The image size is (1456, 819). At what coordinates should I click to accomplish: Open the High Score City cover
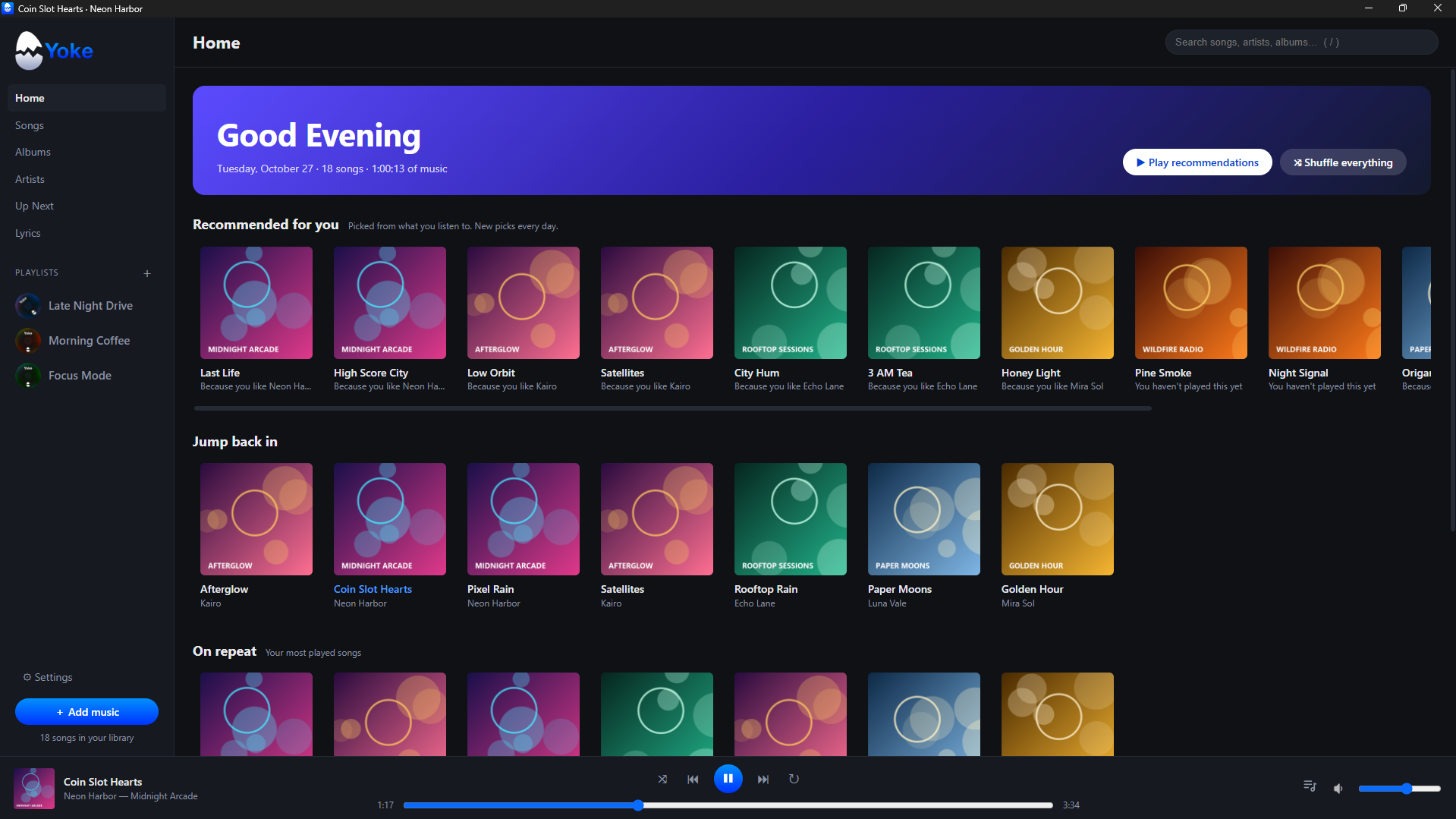pos(390,303)
